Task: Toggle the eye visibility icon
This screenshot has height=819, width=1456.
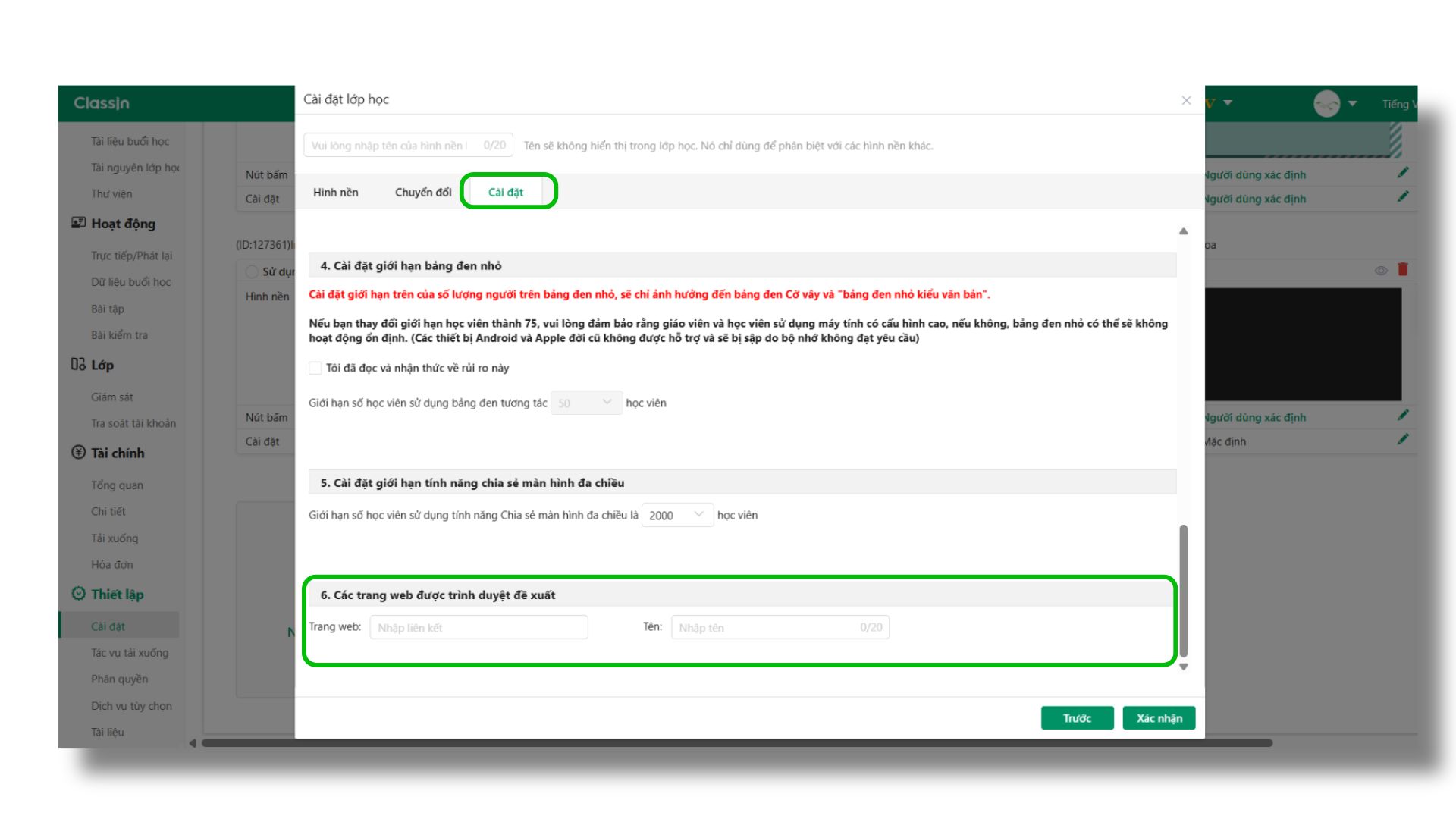Action: (x=1381, y=271)
